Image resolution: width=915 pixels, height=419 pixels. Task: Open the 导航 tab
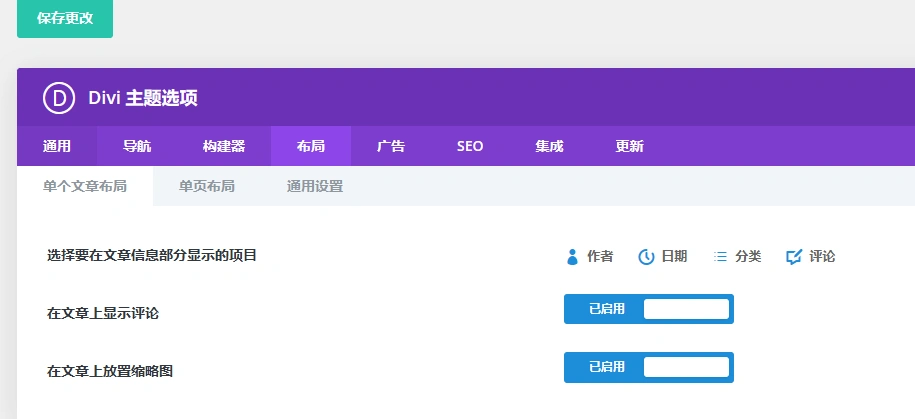click(137, 146)
